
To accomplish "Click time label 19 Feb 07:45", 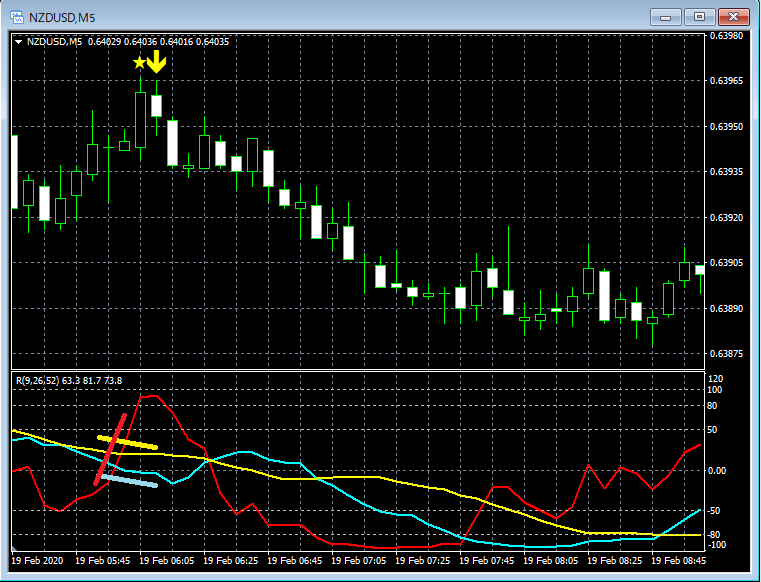I will coord(487,561).
